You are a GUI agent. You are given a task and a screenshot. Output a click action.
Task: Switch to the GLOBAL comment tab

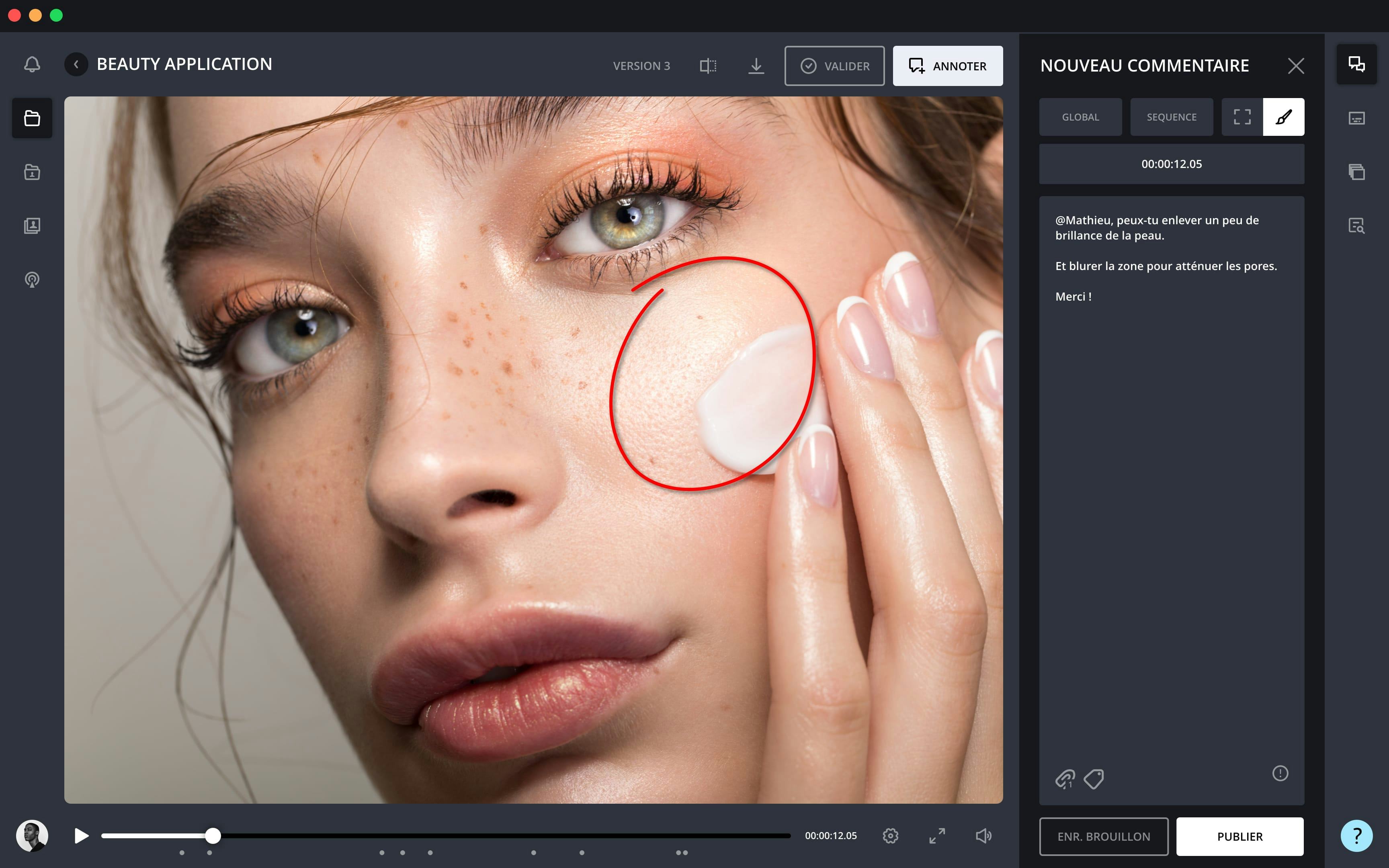(1080, 117)
